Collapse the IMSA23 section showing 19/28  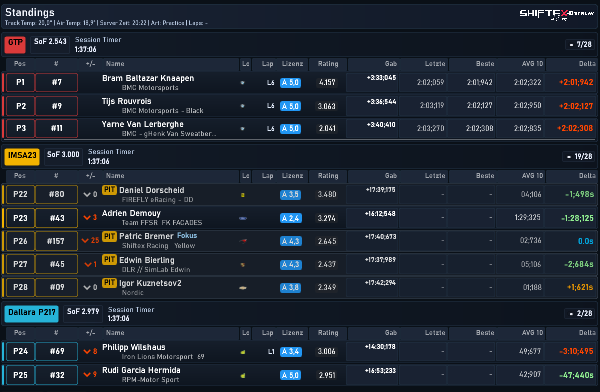coord(579,156)
